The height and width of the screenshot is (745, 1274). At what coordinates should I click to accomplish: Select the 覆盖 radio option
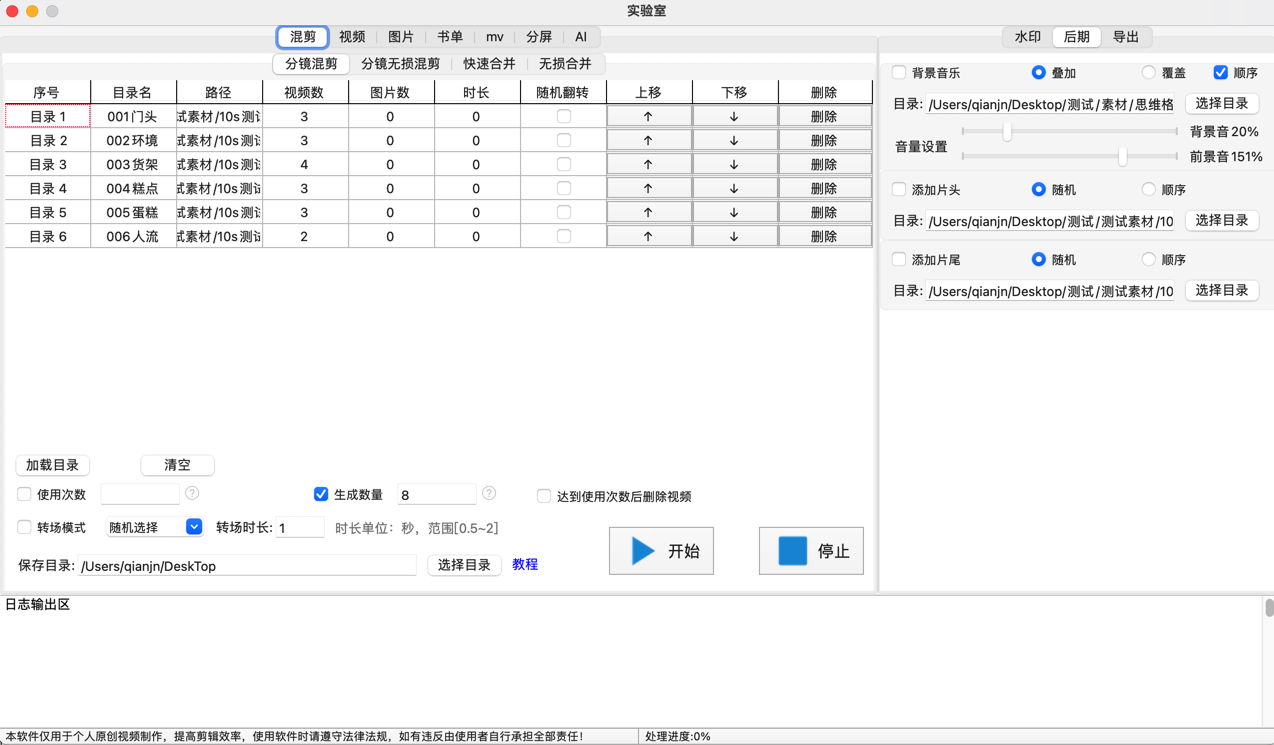[x=1148, y=73]
